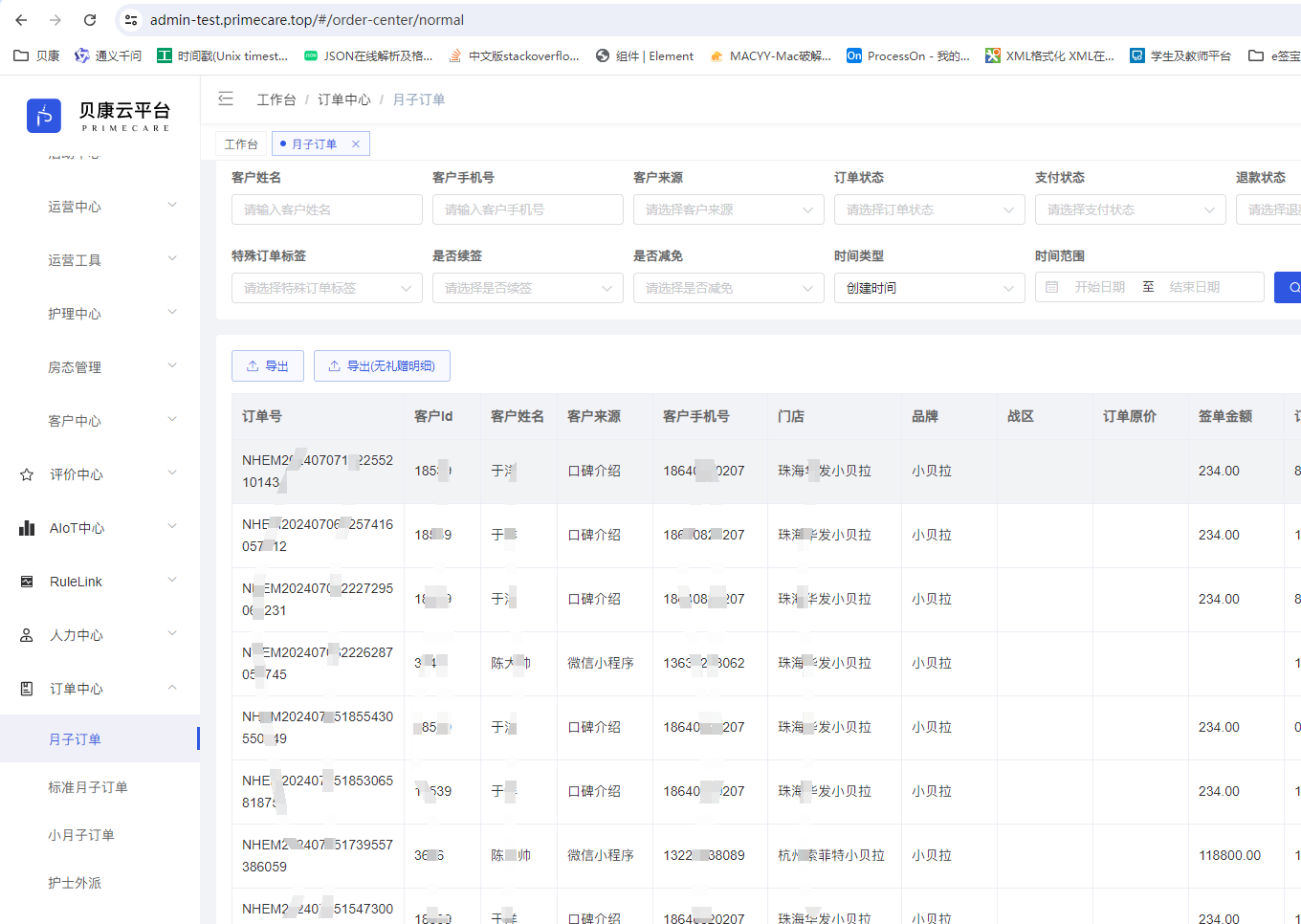Open the 是否续签 dropdown
The image size is (1301, 924).
click(527, 288)
